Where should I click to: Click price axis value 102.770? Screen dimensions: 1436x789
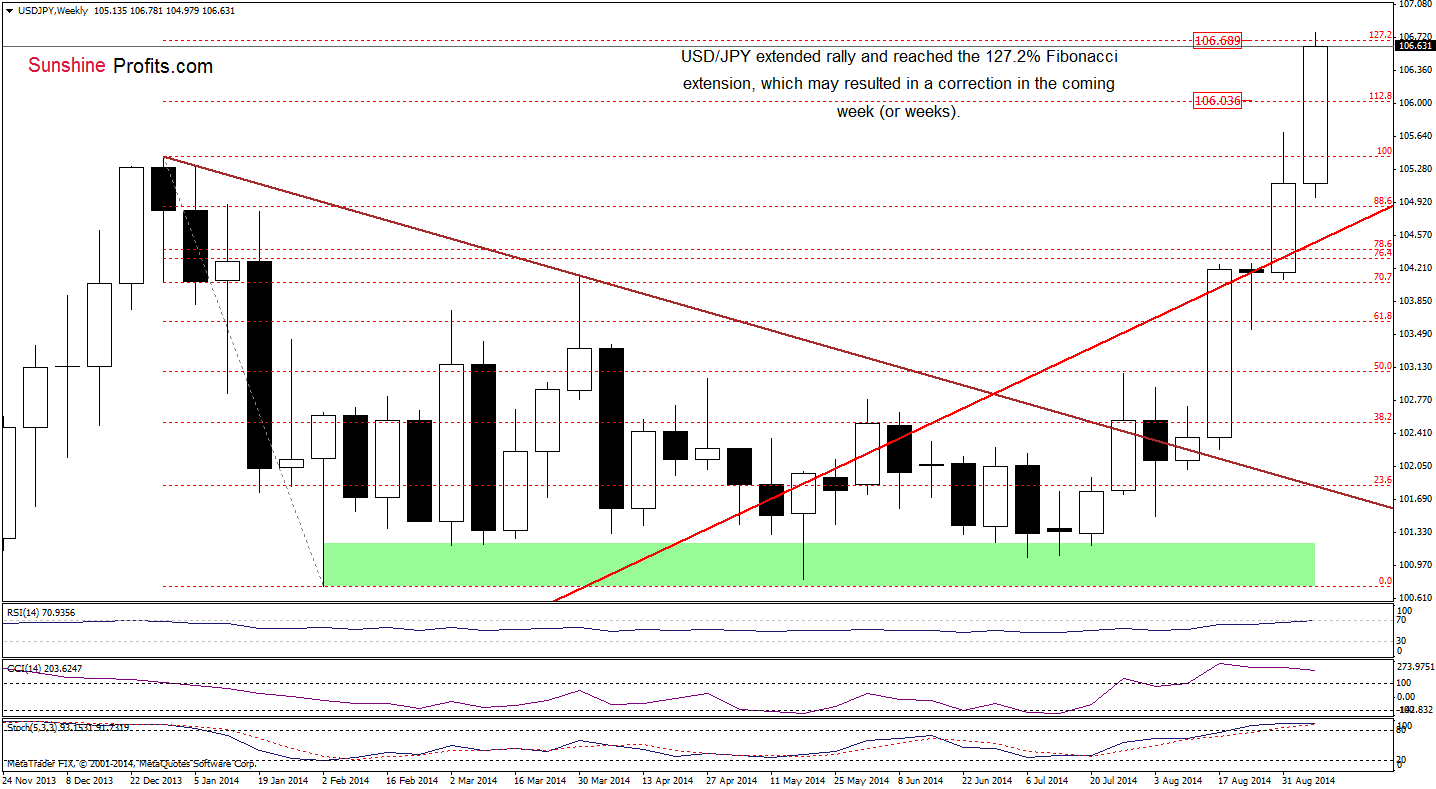[1415, 400]
